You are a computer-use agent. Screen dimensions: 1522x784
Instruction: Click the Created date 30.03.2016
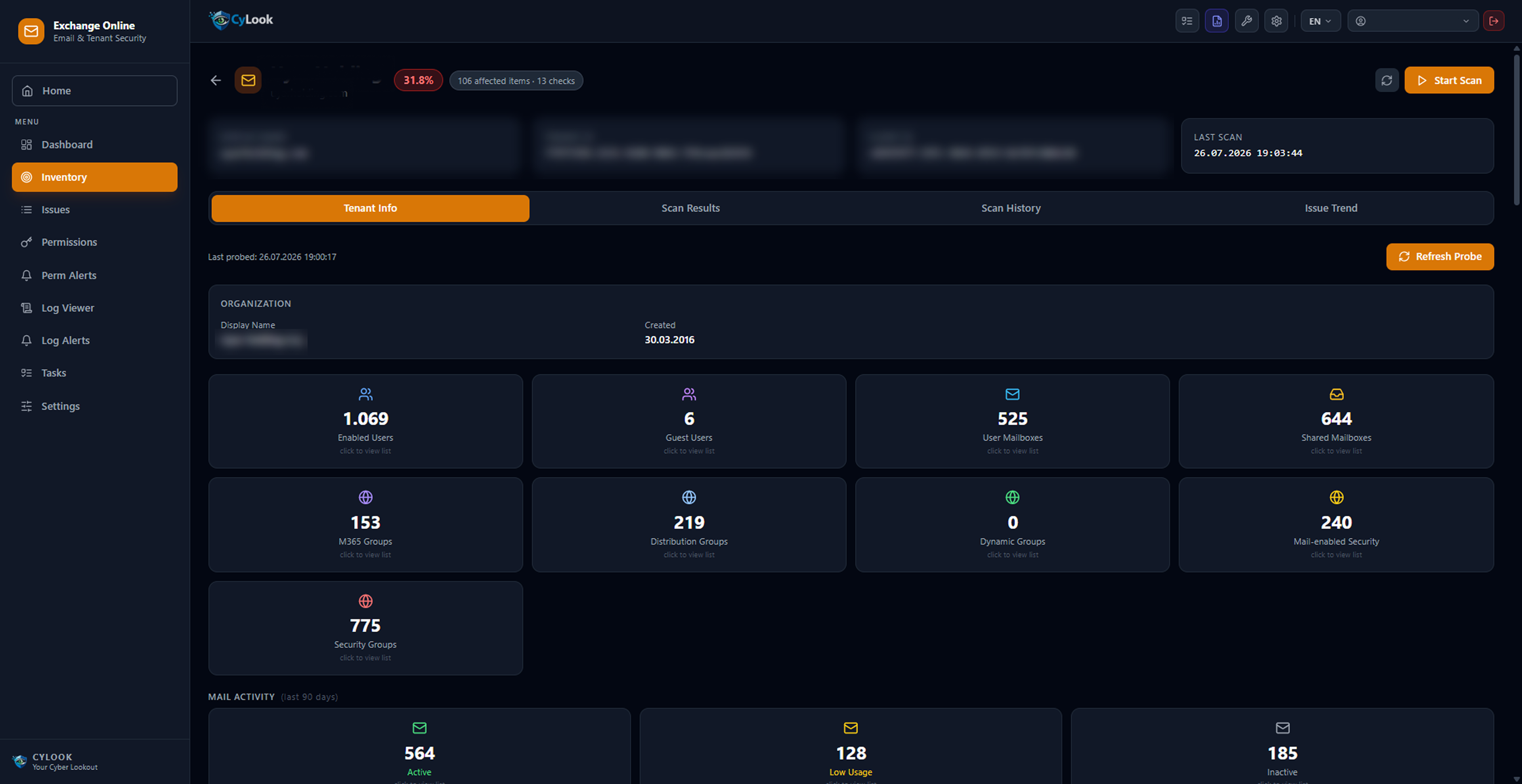point(669,340)
